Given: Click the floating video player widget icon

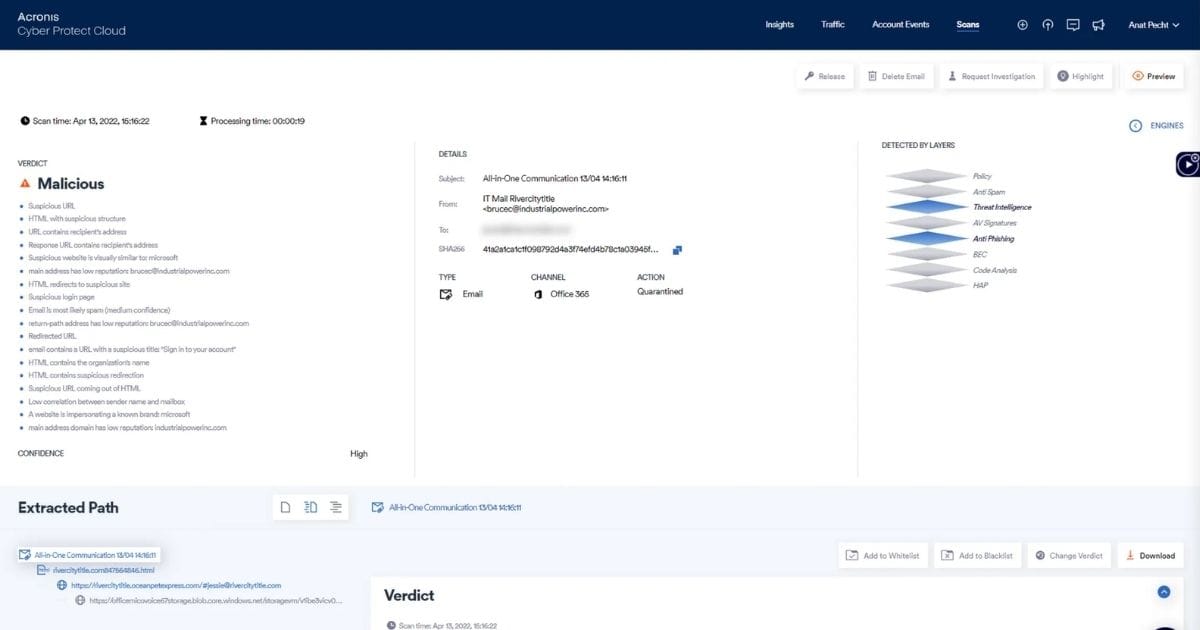Looking at the screenshot, I should (x=1187, y=164).
